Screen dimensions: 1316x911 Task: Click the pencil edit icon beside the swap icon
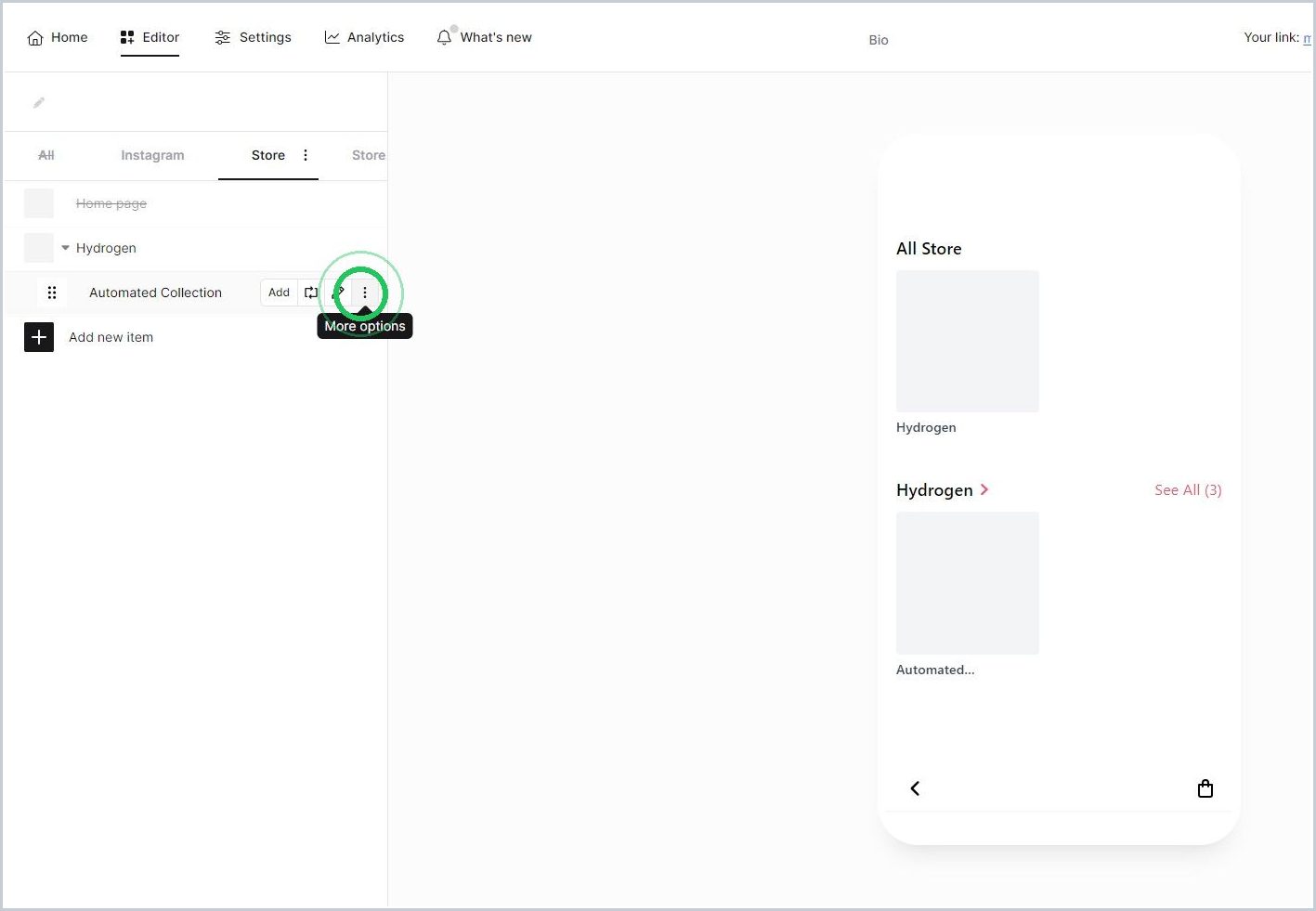pyautogui.click(x=338, y=293)
